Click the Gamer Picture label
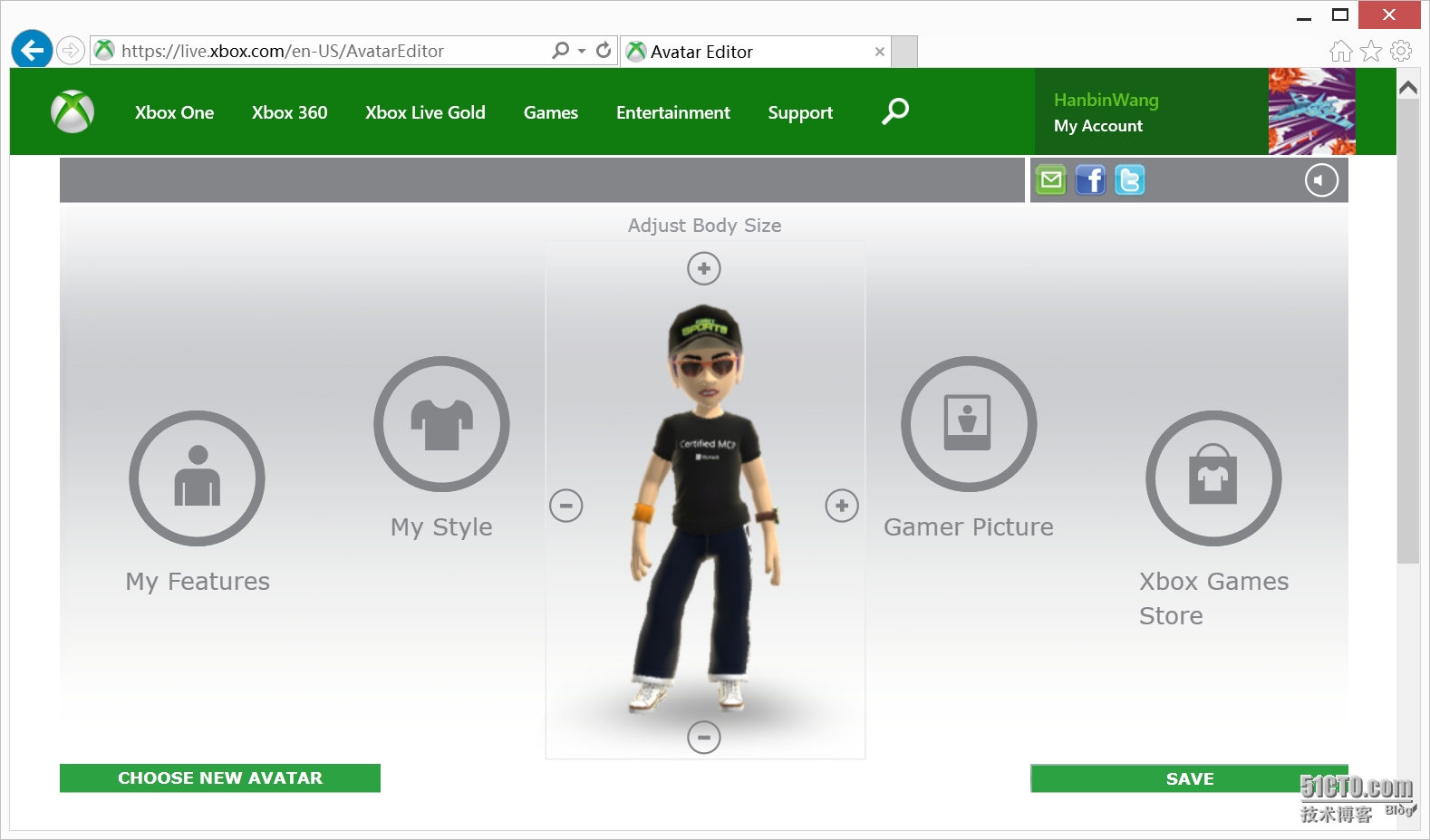This screenshot has height=840, width=1430. click(969, 527)
